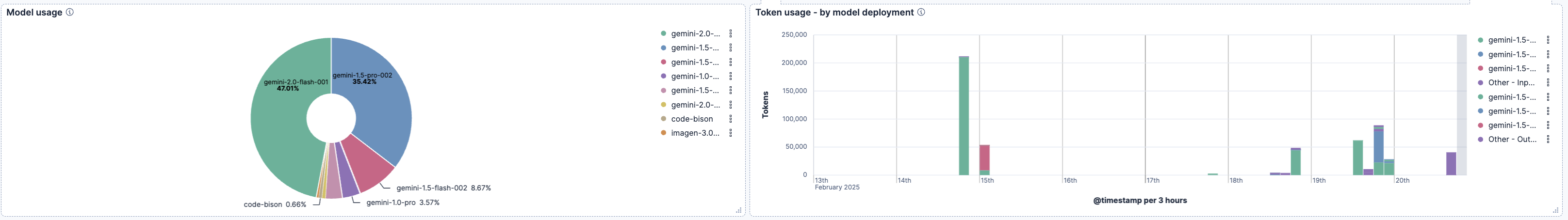This screenshot has width=1568, height=220.
Task: Click the Model usage panel title
Action: point(34,12)
